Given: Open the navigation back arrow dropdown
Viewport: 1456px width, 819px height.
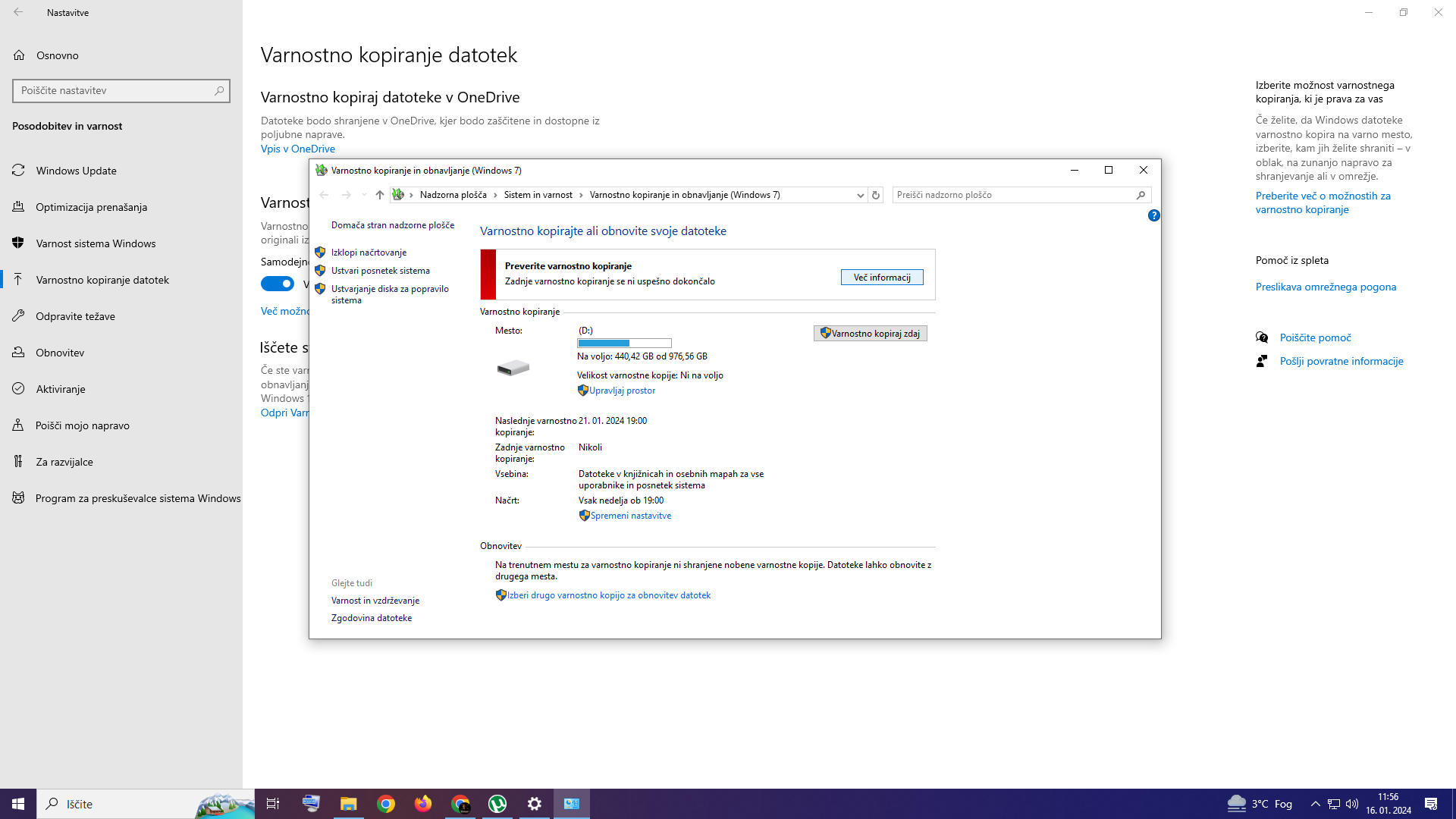Looking at the screenshot, I should point(362,194).
